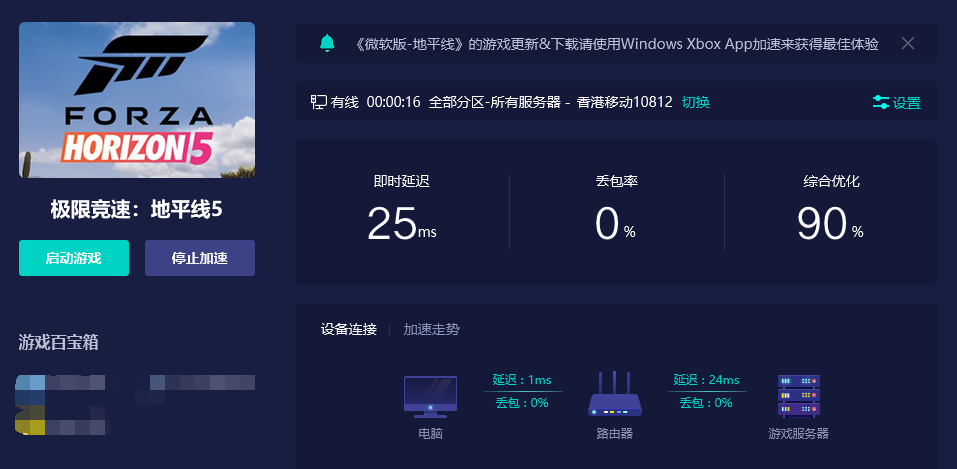
Task: Open the Forza Horizon 5 cover image
Action: pos(137,100)
